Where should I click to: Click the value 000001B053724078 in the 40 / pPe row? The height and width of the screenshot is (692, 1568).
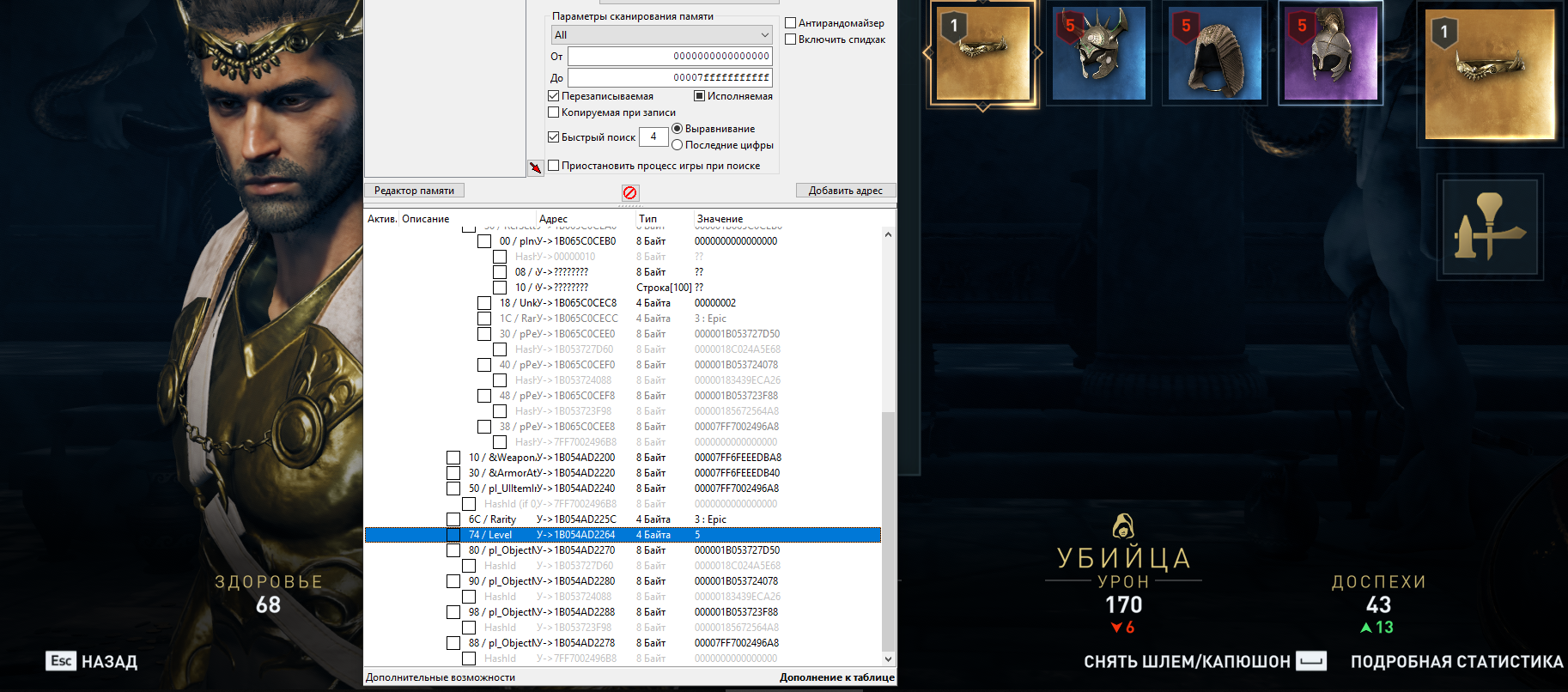[737, 365]
